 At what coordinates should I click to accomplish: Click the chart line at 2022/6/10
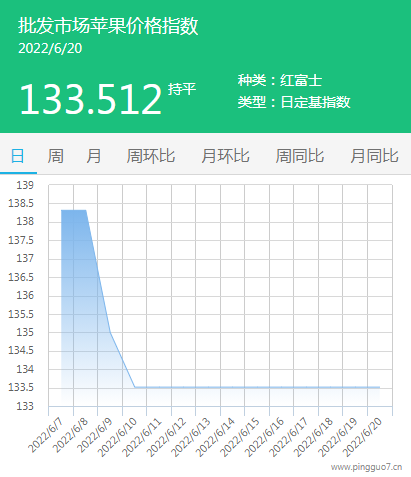coord(135,387)
